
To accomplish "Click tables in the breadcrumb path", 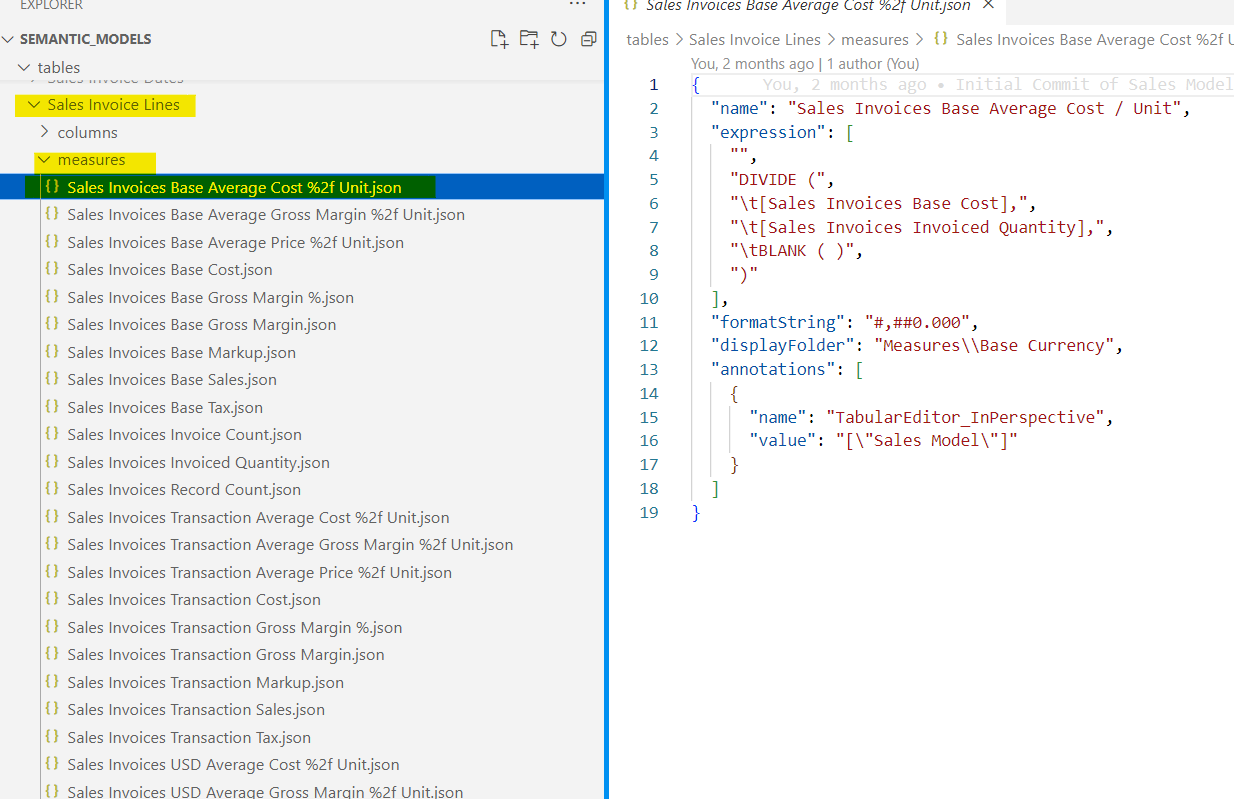I will click(647, 40).
